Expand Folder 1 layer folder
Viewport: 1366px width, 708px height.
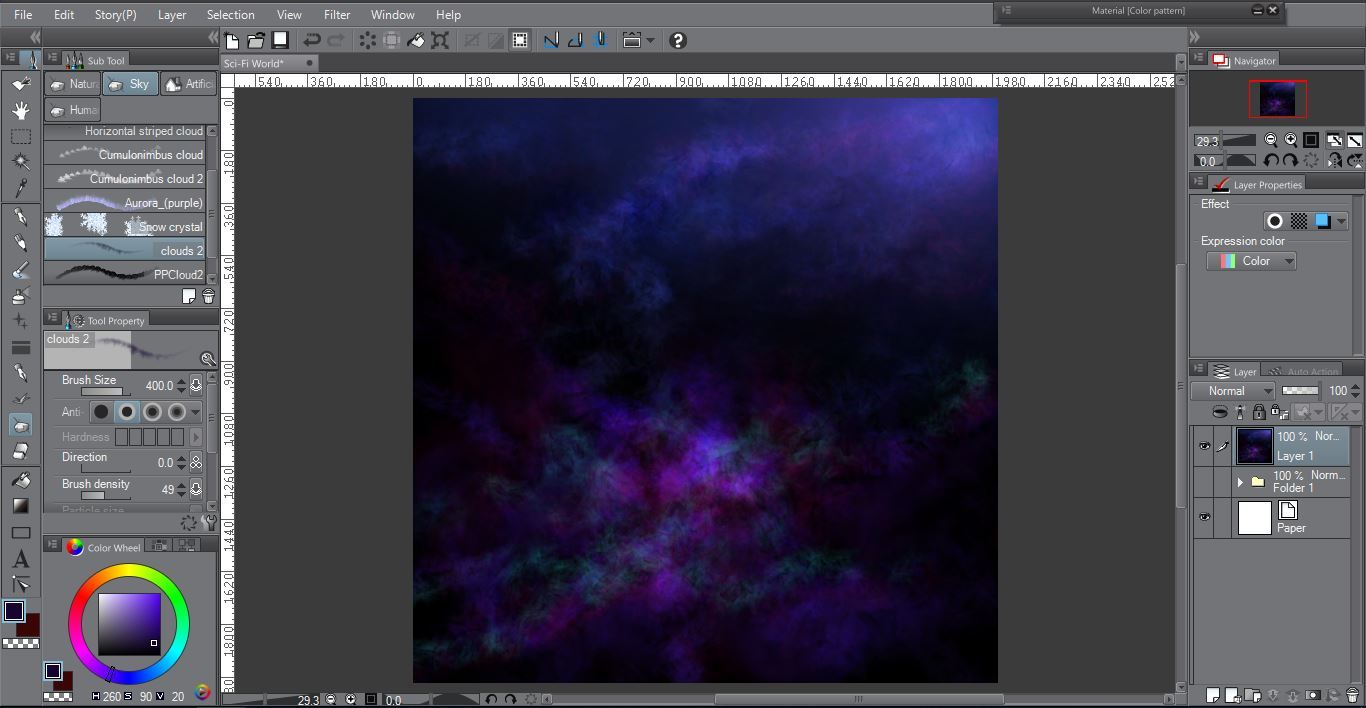point(1240,482)
